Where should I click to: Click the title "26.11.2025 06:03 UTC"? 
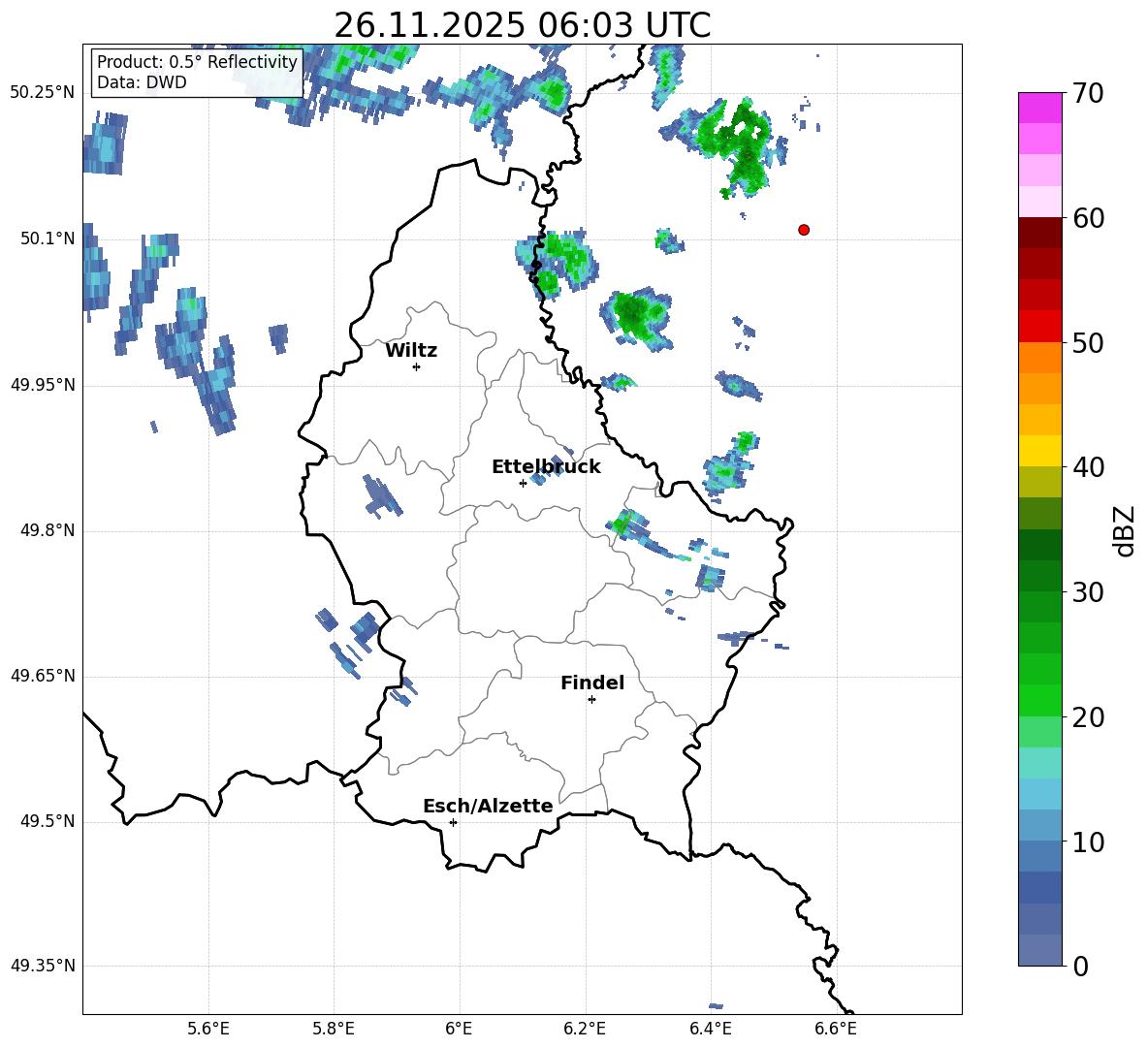tap(522, 25)
